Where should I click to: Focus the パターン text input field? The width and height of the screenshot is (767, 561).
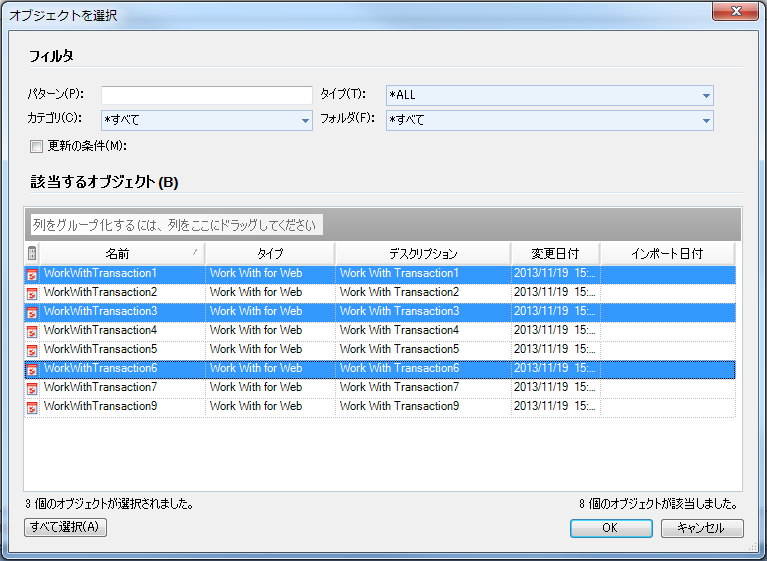click(207, 95)
